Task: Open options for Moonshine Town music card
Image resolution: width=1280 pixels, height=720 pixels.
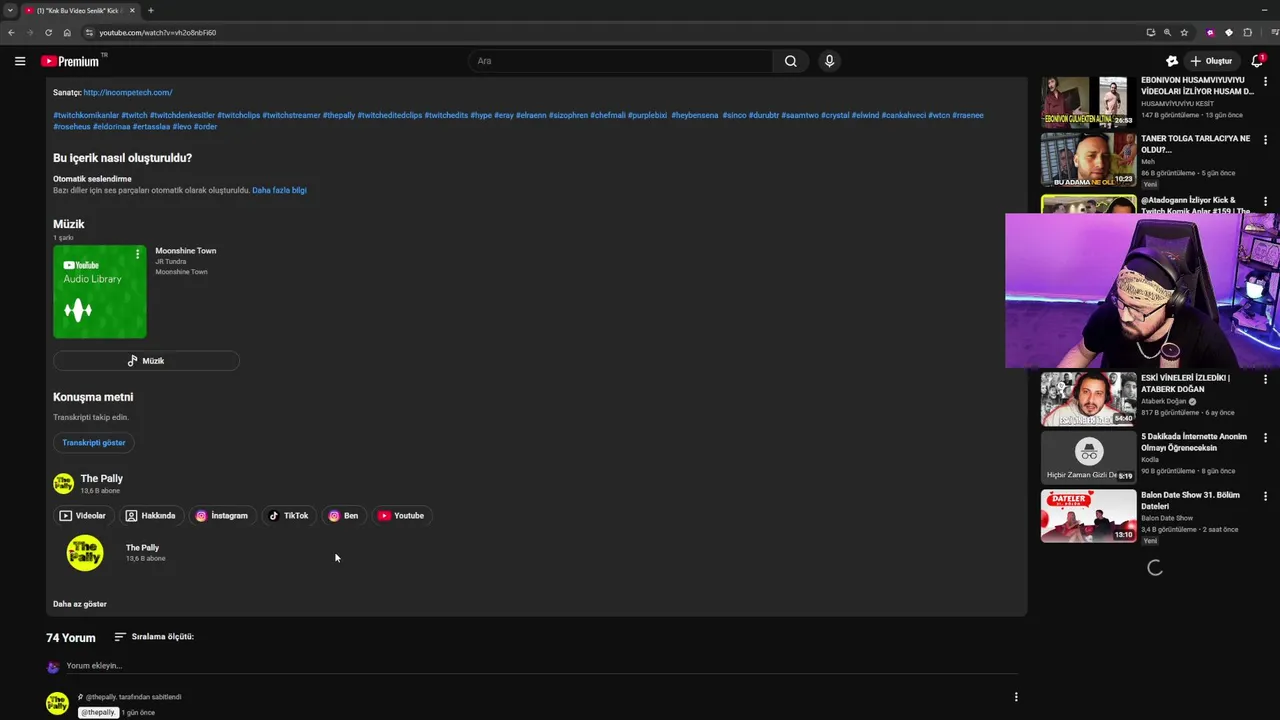Action: pyautogui.click(x=138, y=254)
